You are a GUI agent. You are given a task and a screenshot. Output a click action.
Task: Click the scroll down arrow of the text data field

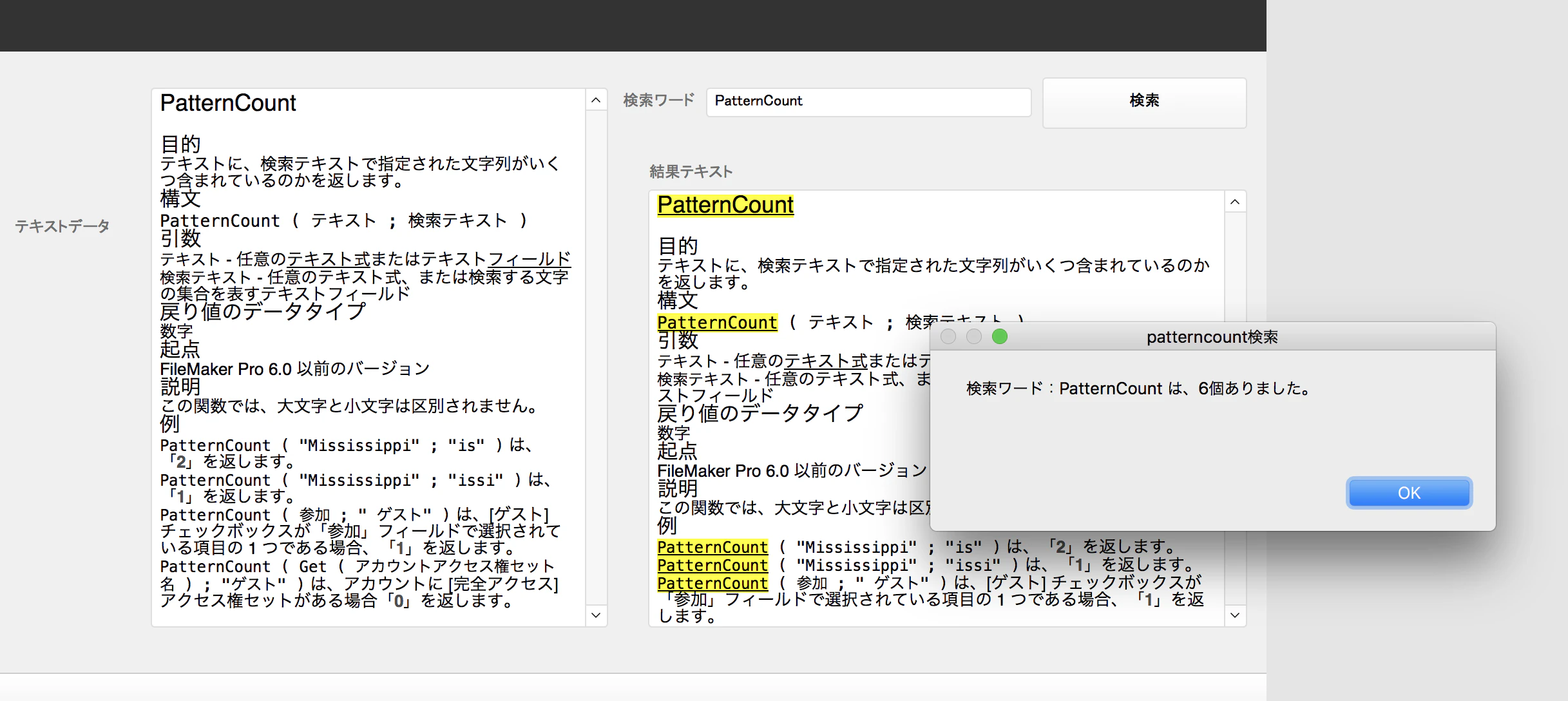(596, 615)
